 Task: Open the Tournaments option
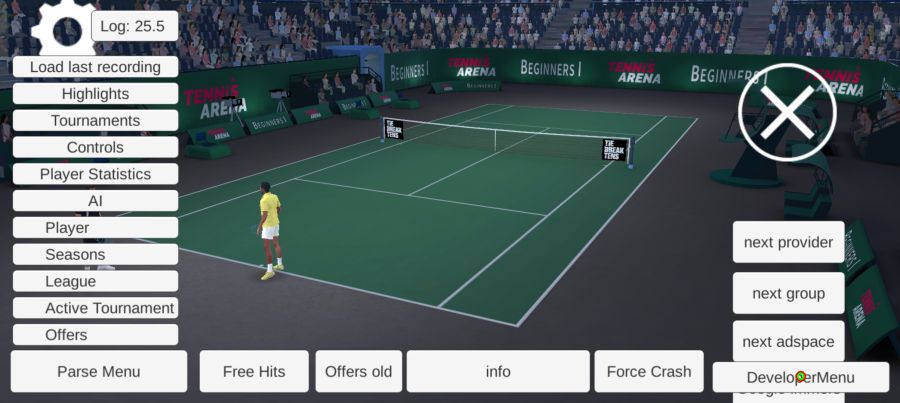coord(95,121)
